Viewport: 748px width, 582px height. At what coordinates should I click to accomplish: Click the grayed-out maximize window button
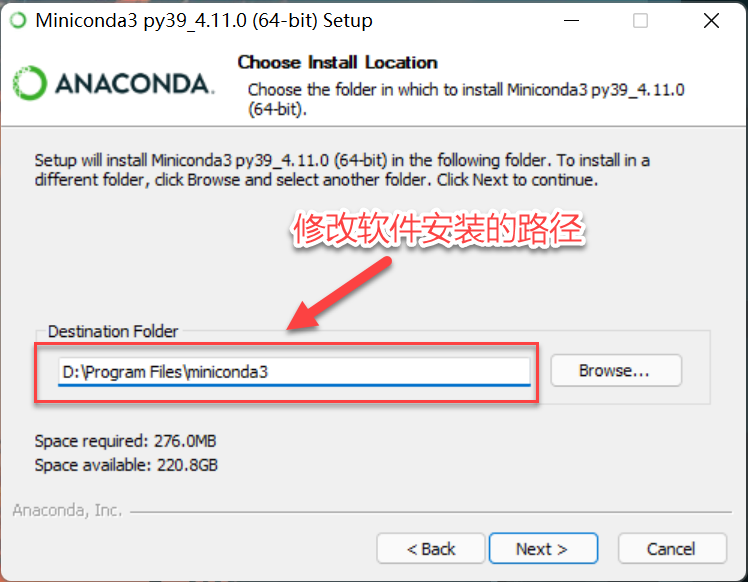[x=640, y=21]
